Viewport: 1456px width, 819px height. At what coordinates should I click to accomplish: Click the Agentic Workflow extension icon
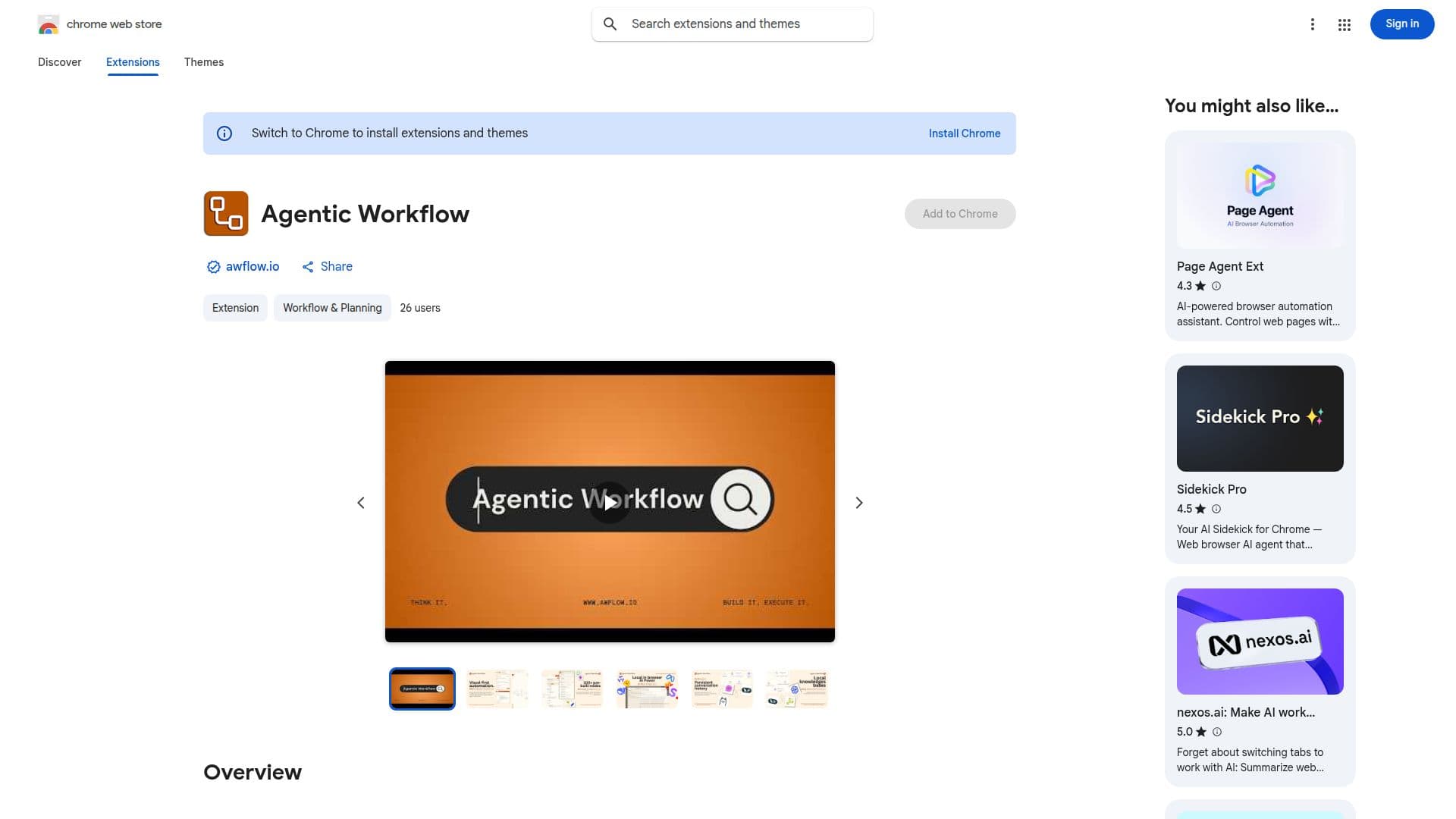click(226, 214)
